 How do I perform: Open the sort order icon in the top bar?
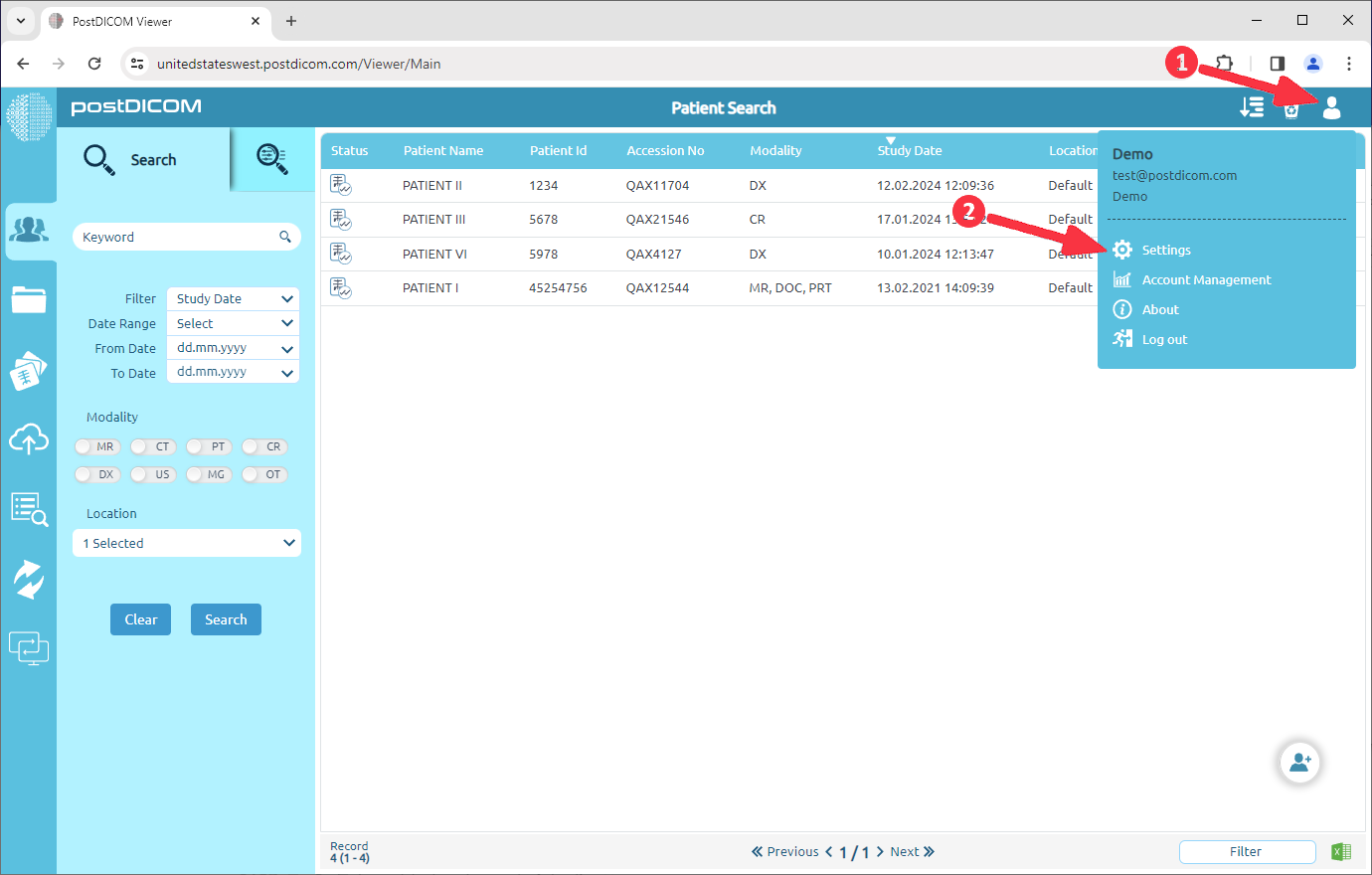(1252, 107)
